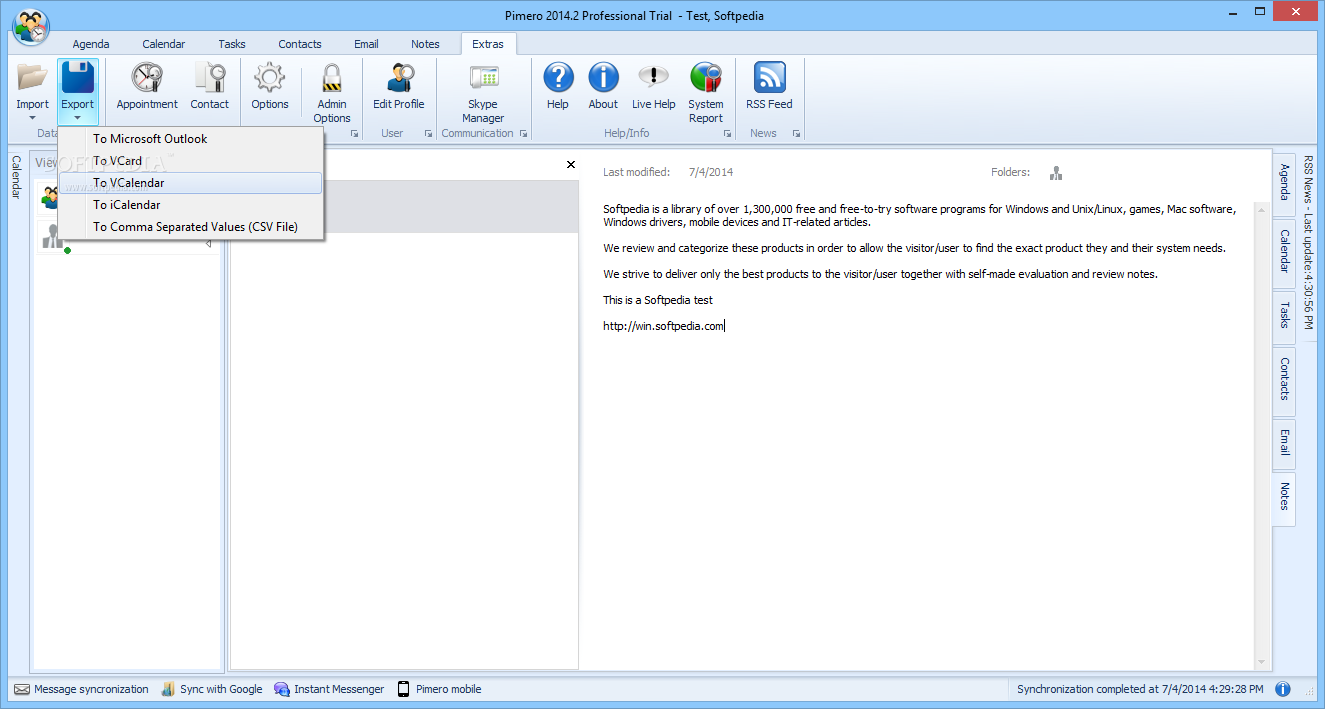The height and width of the screenshot is (709, 1325).
Task: Go to the Notes ribbon tab
Action: pyautogui.click(x=425, y=44)
